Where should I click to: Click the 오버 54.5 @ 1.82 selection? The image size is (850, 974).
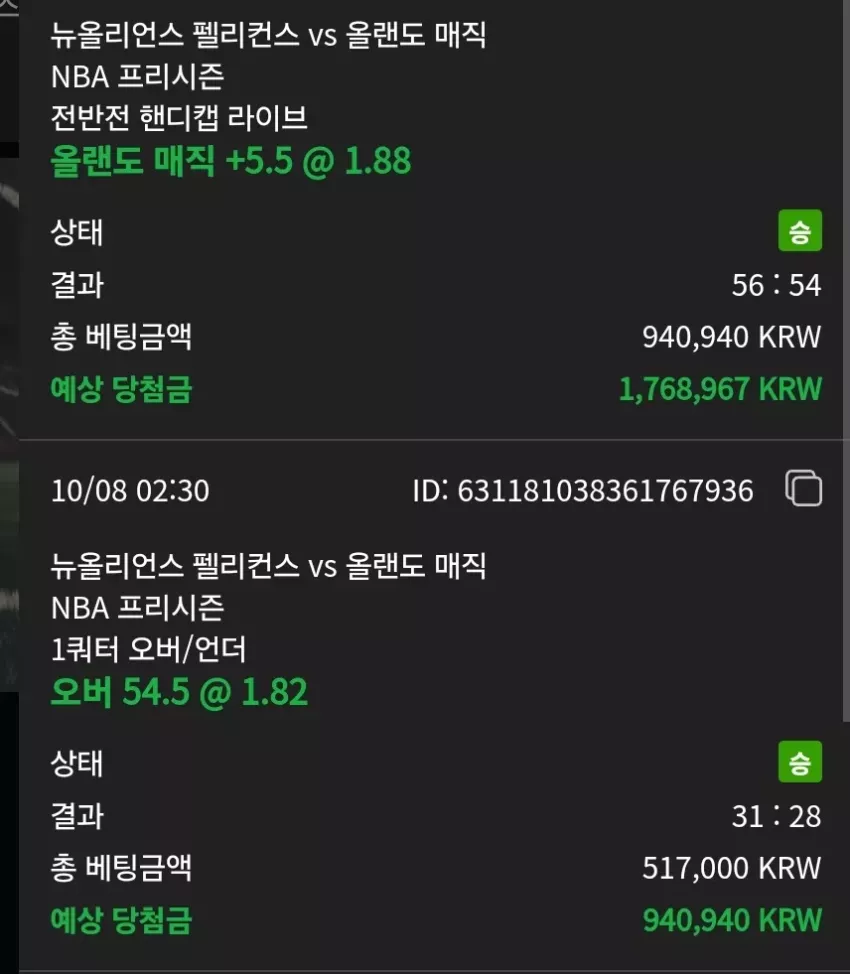click(x=179, y=691)
